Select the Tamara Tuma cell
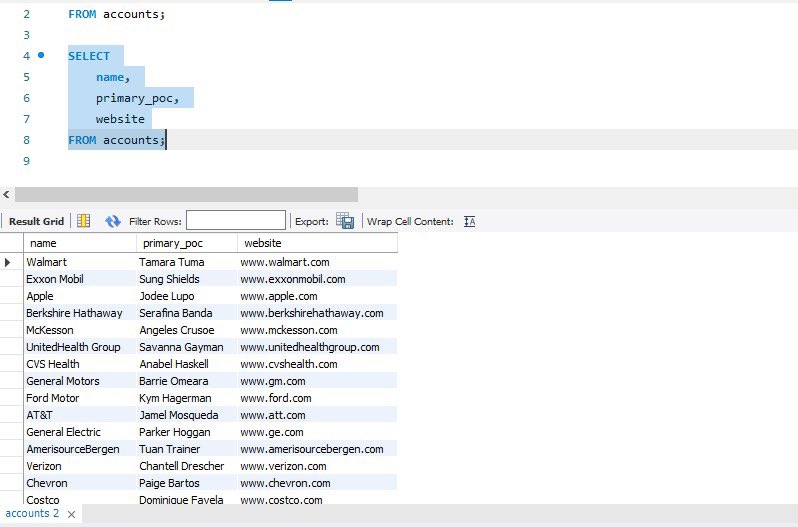Viewport: 798px width, 527px height. pyautogui.click(x=187, y=262)
